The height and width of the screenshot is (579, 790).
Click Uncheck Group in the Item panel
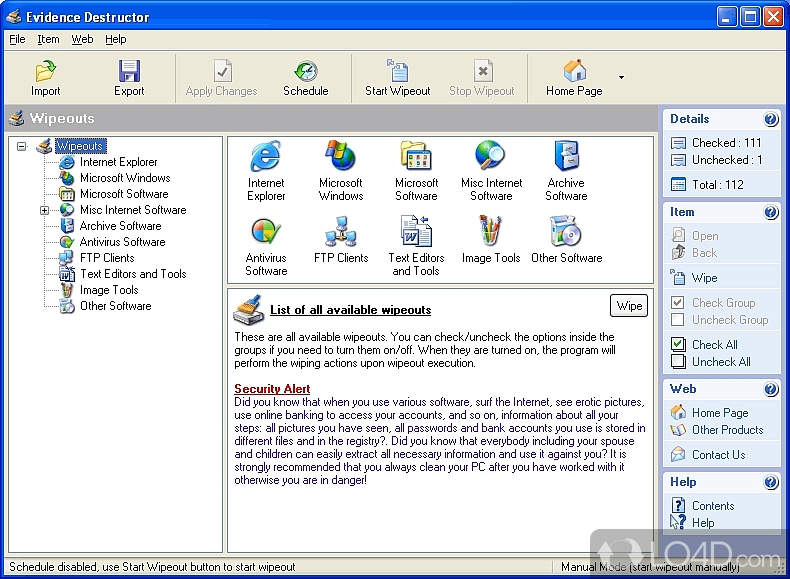[730, 320]
